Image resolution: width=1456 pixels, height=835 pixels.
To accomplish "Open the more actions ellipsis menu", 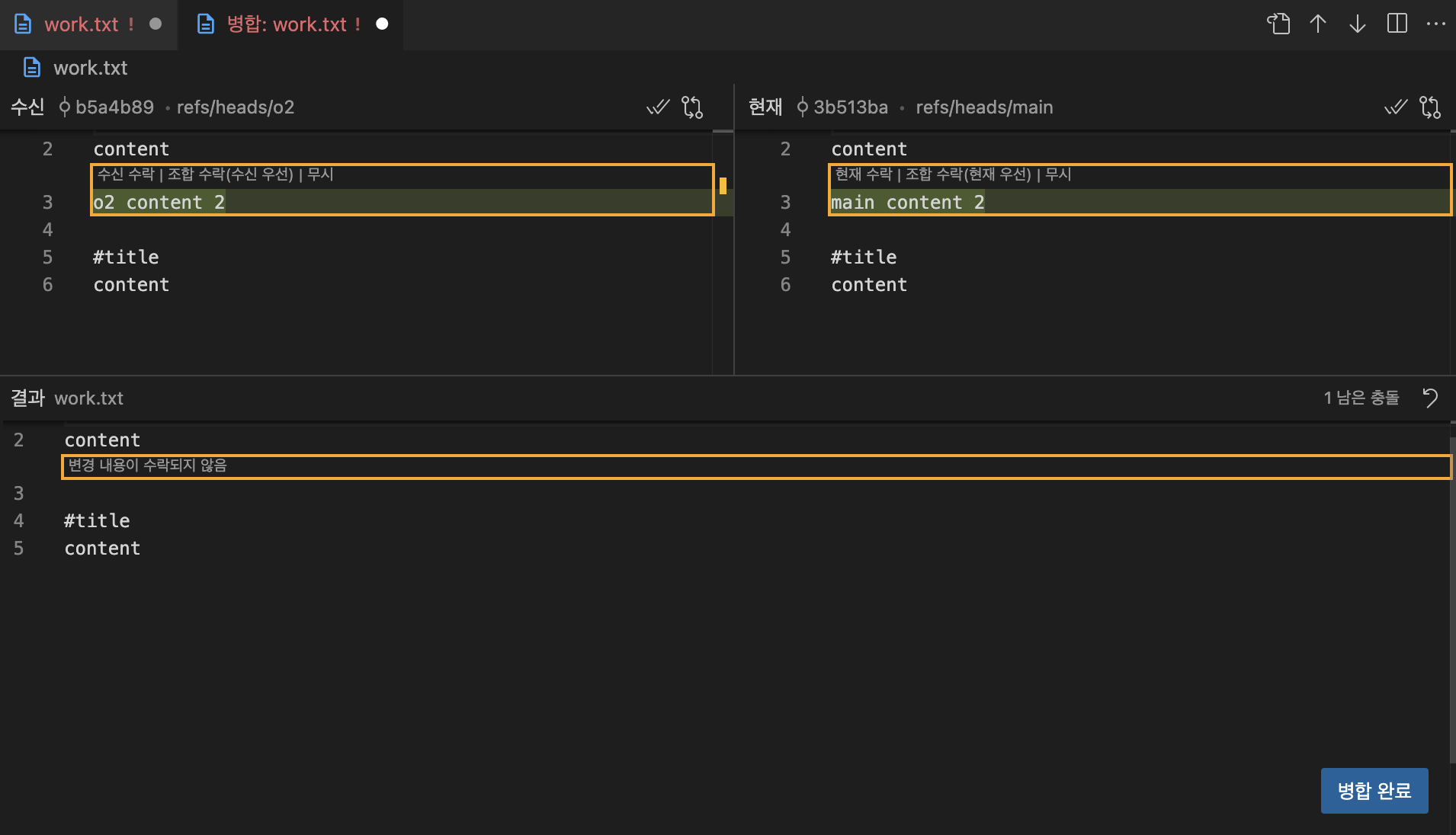I will 1436,24.
